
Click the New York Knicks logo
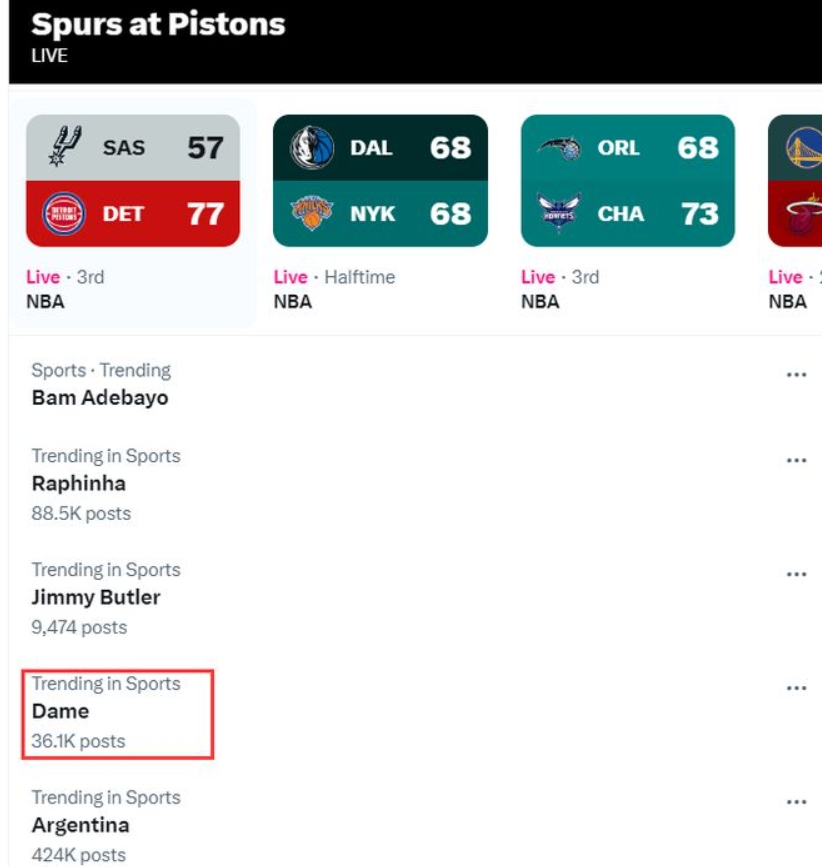312,213
